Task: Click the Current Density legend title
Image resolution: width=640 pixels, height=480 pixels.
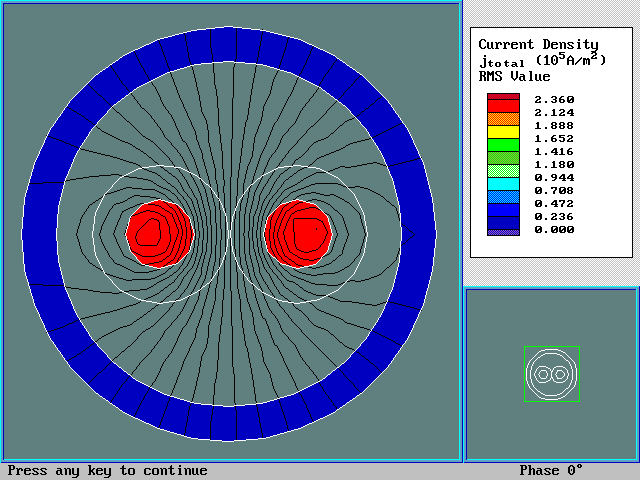Action: (538, 44)
